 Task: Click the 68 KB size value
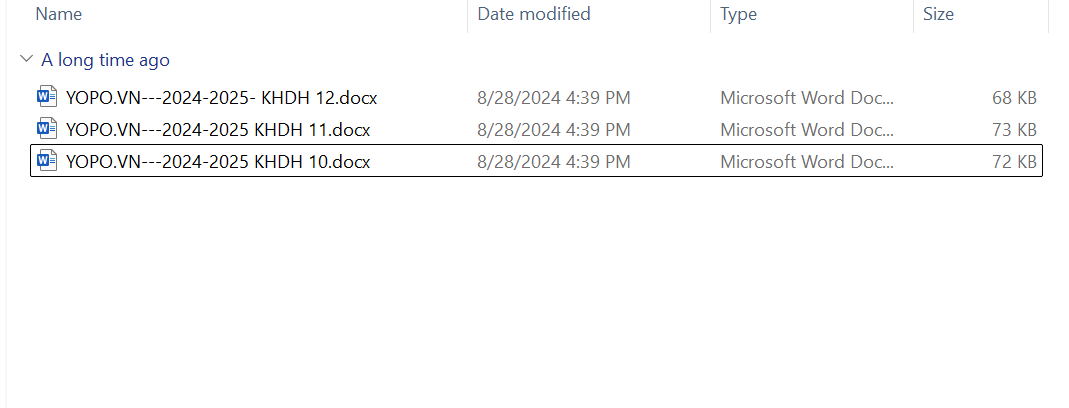(x=1013, y=98)
